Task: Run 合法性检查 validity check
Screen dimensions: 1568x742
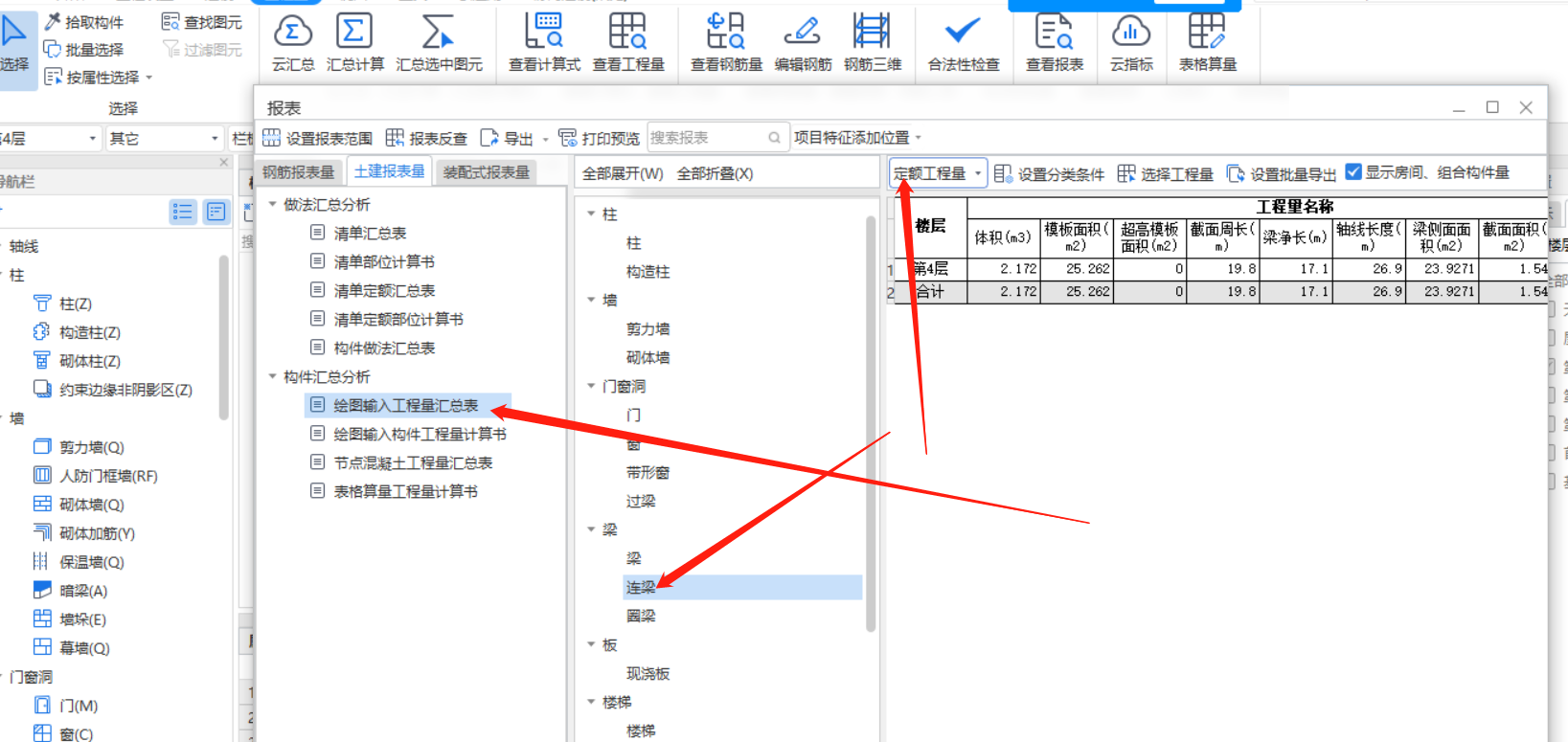Action: coord(964,43)
